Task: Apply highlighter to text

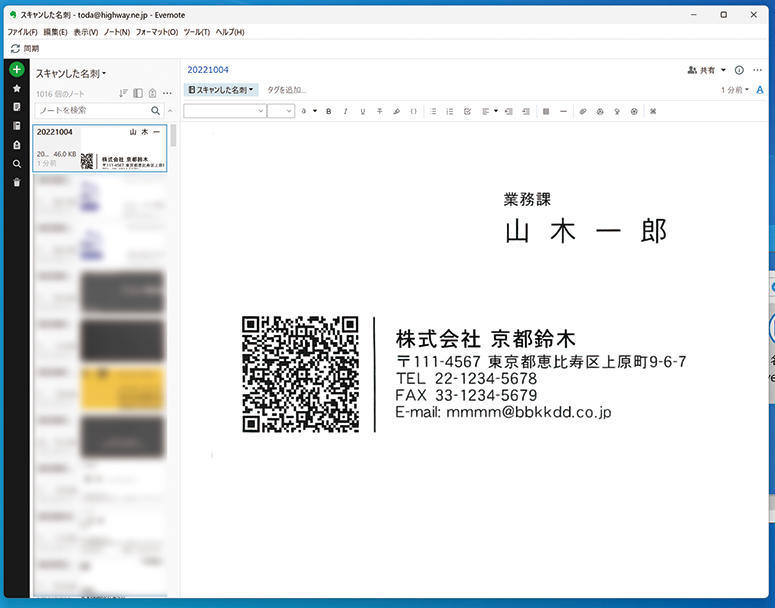Action: (x=396, y=112)
